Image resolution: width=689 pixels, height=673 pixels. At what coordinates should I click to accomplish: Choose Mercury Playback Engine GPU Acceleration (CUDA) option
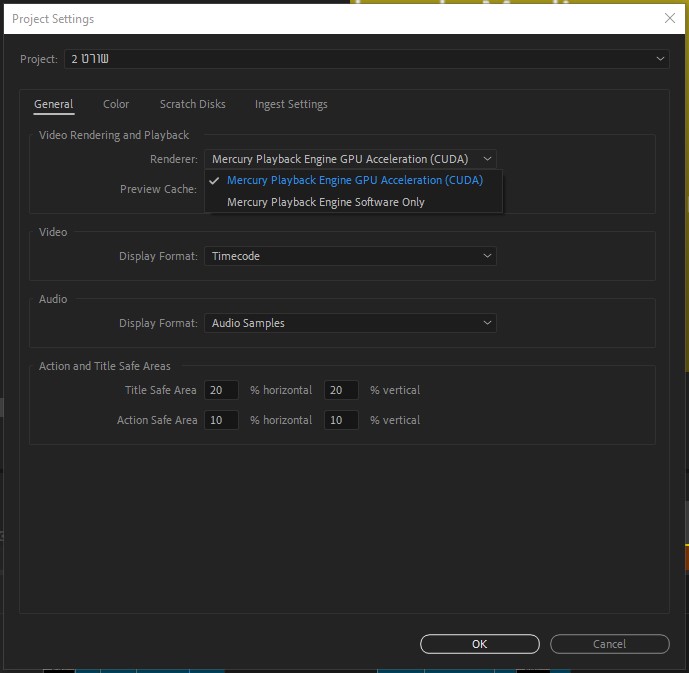[354, 181]
